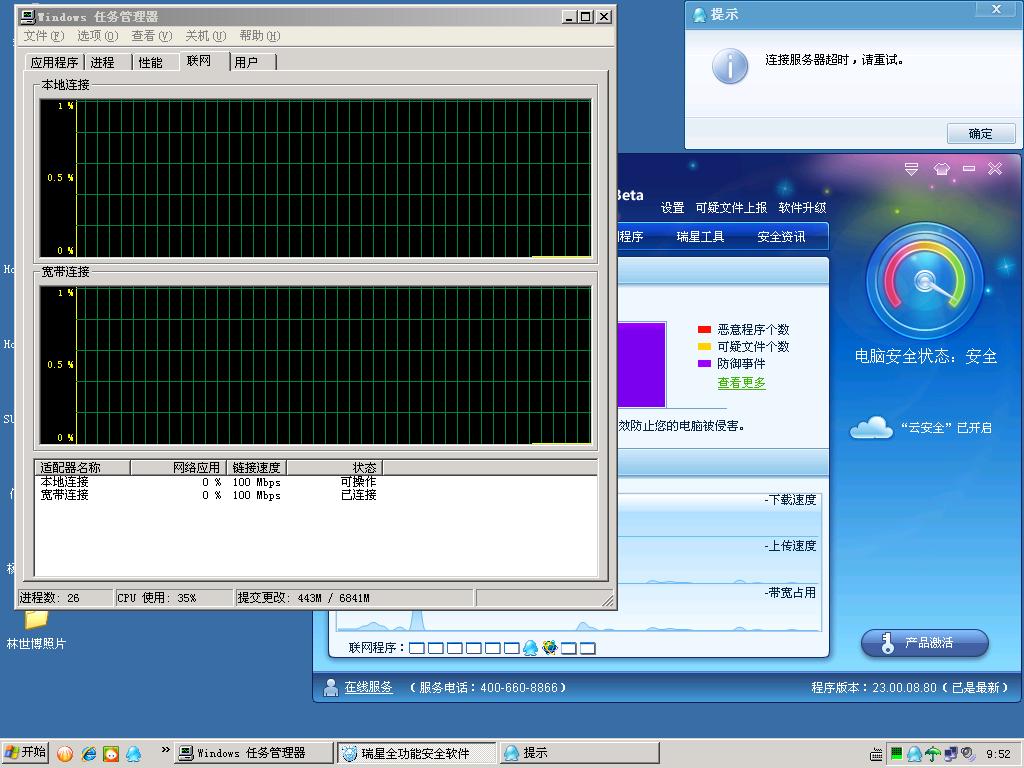
Task: Click the info icon in 提示 dialog
Action: point(729,66)
